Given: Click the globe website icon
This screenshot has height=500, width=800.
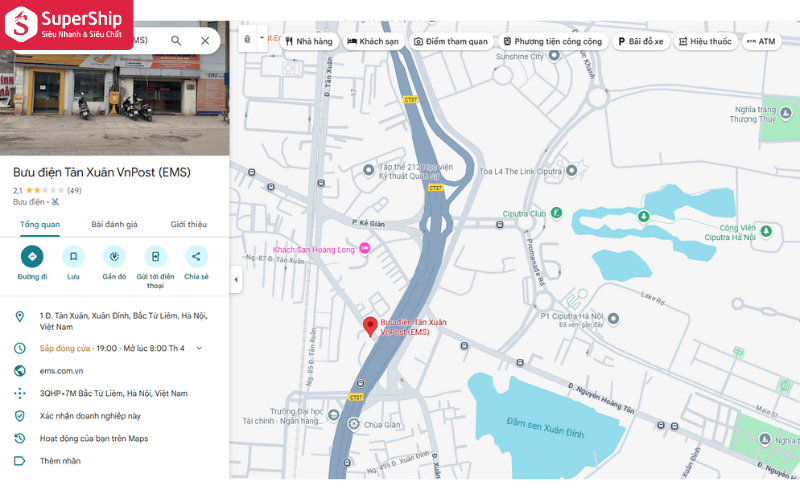Looking at the screenshot, I should (19, 371).
